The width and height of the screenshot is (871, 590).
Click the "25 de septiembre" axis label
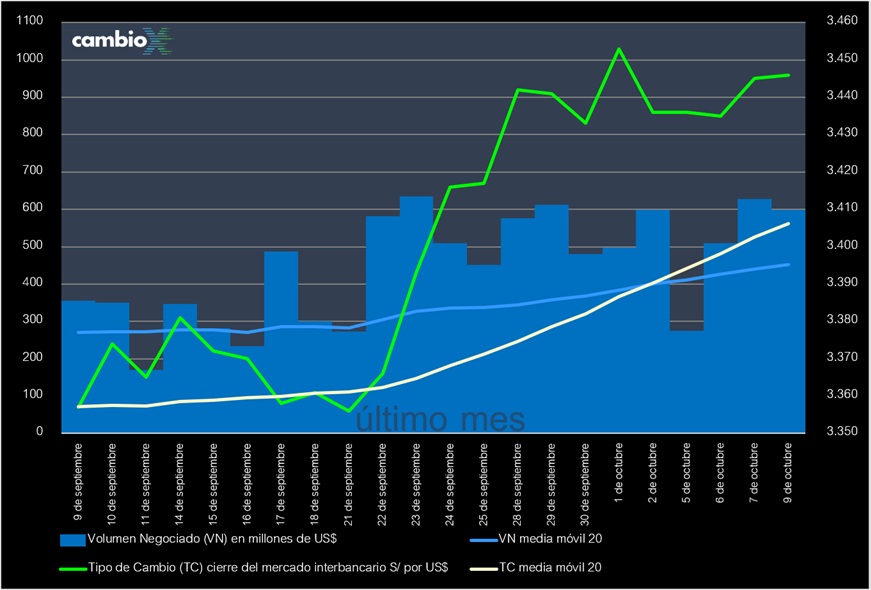pos(484,484)
